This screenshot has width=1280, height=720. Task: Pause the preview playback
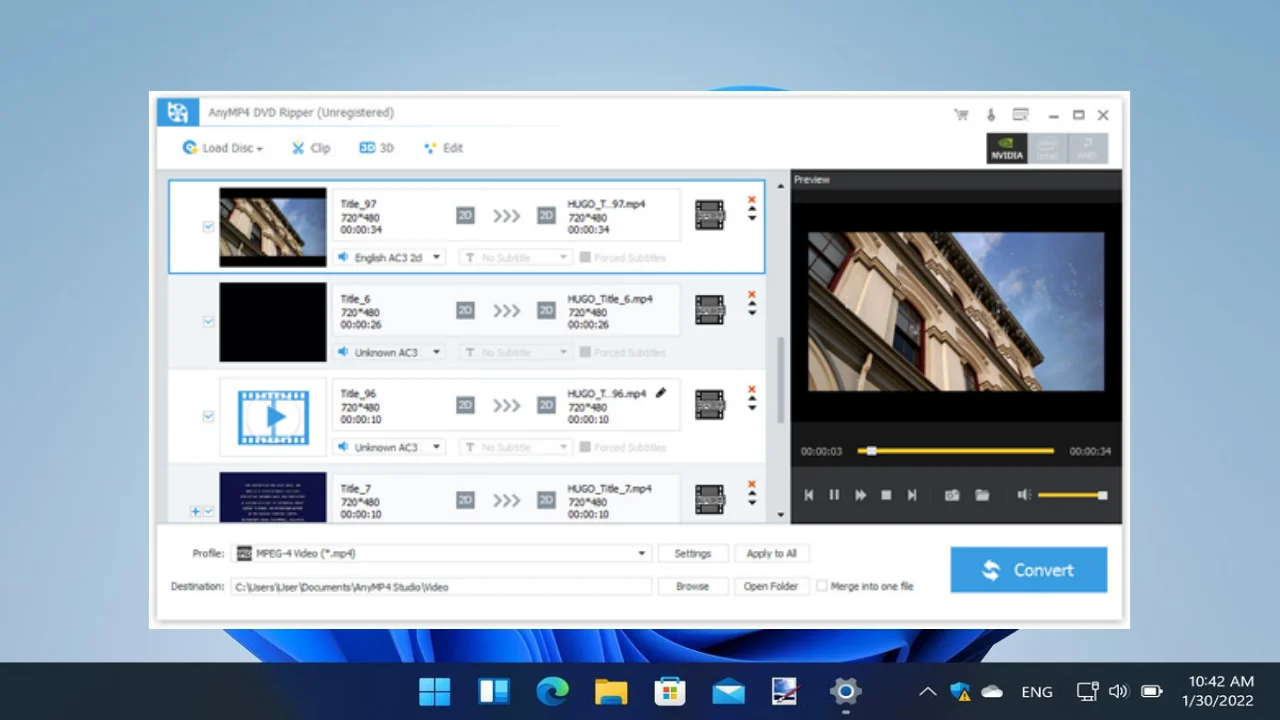pyautogui.click(x=834, y=495)
